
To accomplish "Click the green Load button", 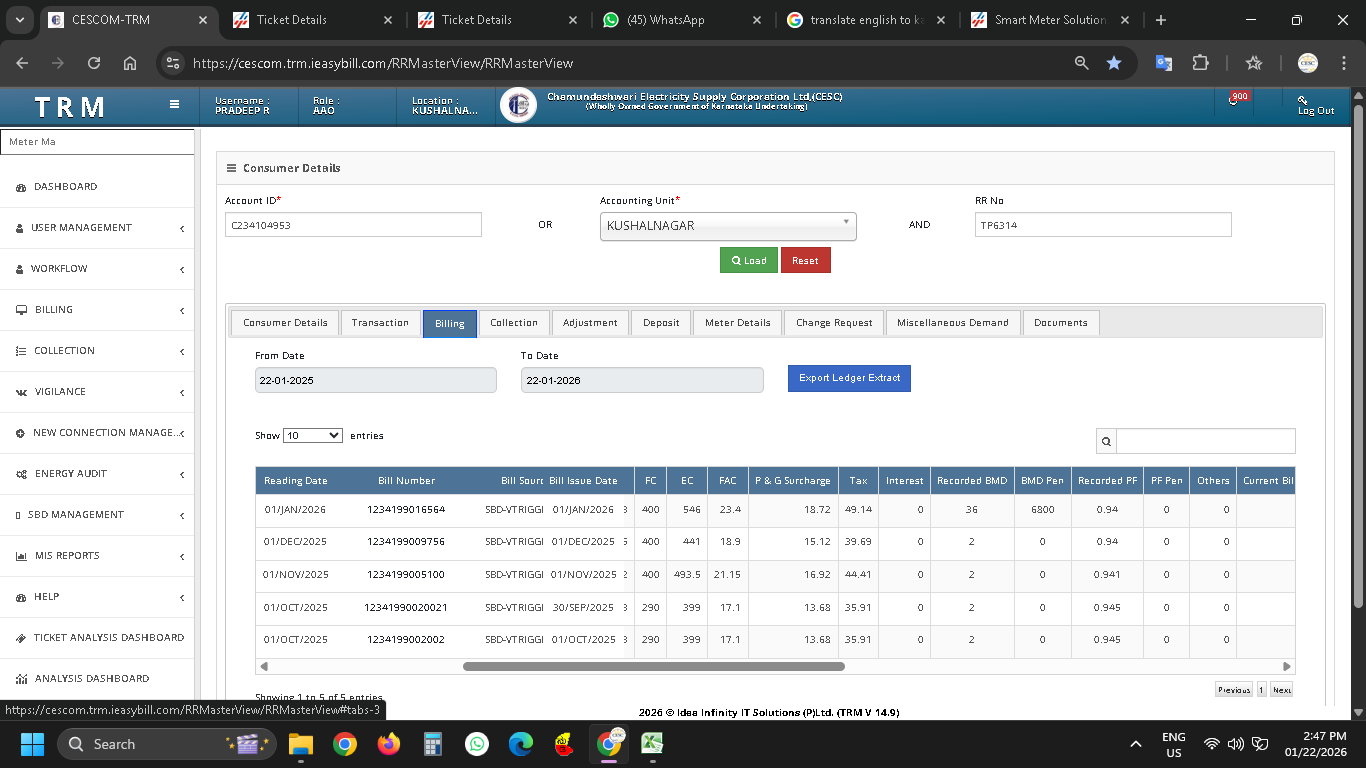I will [748, 261].
